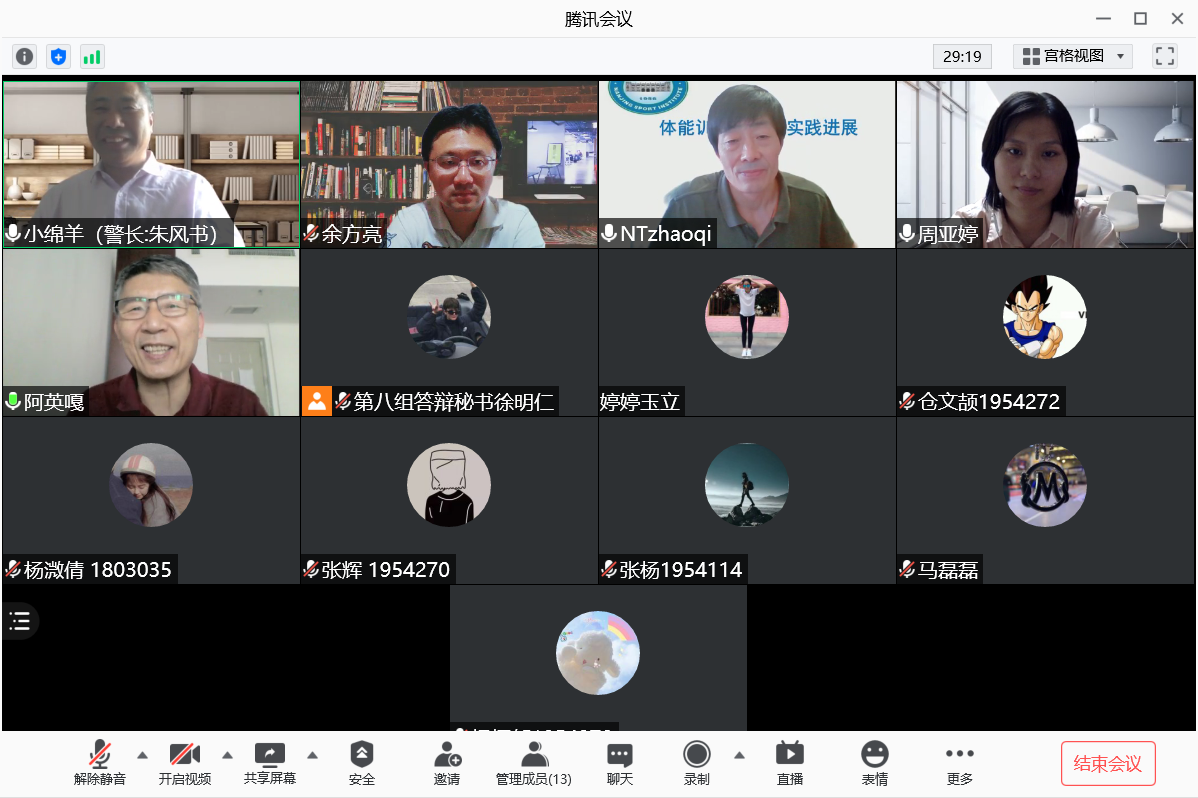Open the Reactions (表情) emoji picker

click(875, 763)
